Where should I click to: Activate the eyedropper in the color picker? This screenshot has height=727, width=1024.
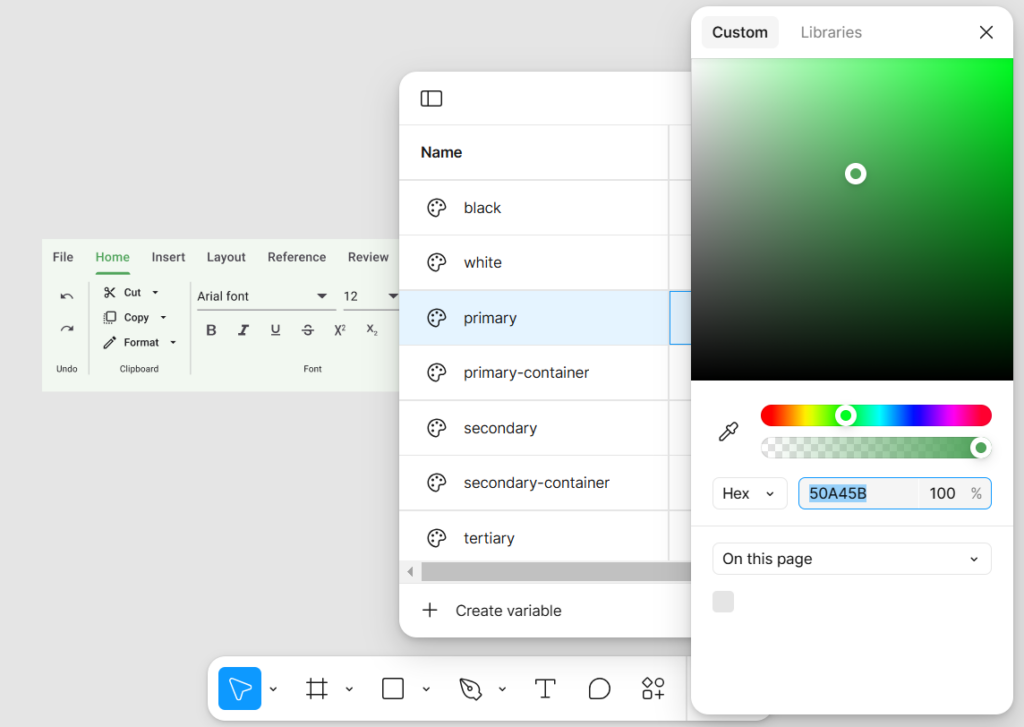pos(728,431)
